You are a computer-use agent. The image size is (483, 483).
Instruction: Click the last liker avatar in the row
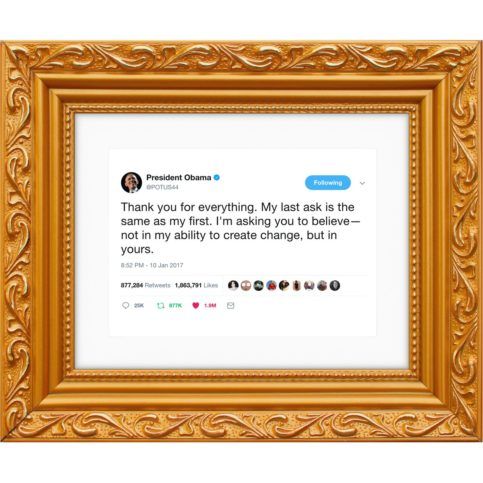pos(335,286)
